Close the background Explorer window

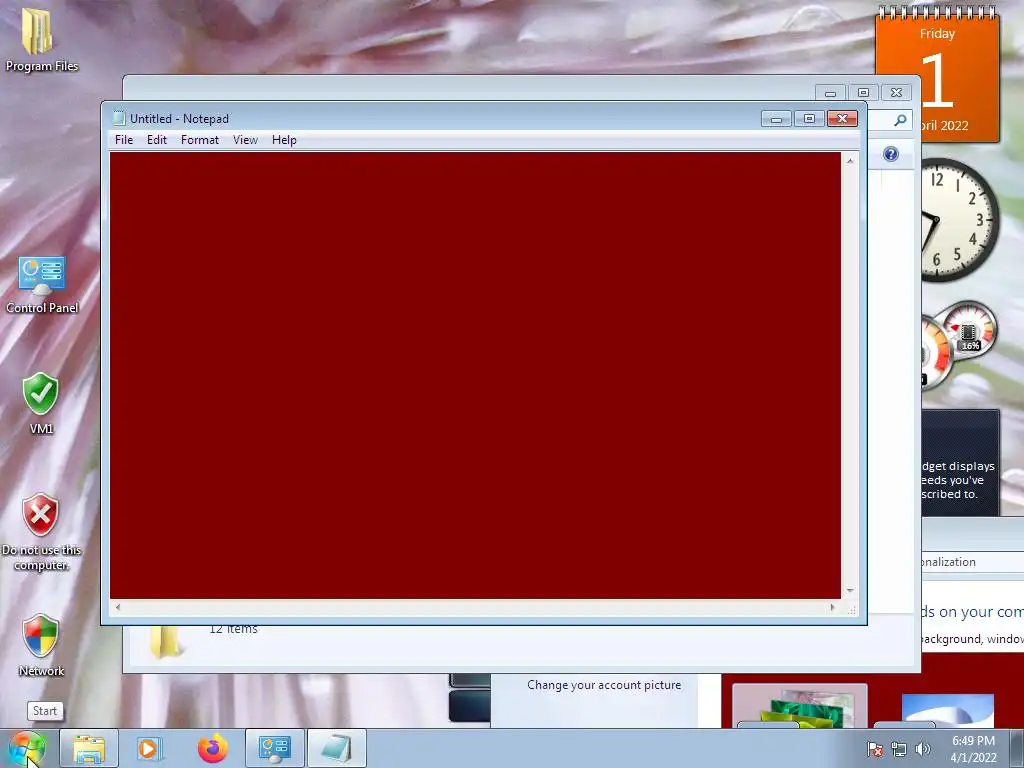tap(897, 93)
